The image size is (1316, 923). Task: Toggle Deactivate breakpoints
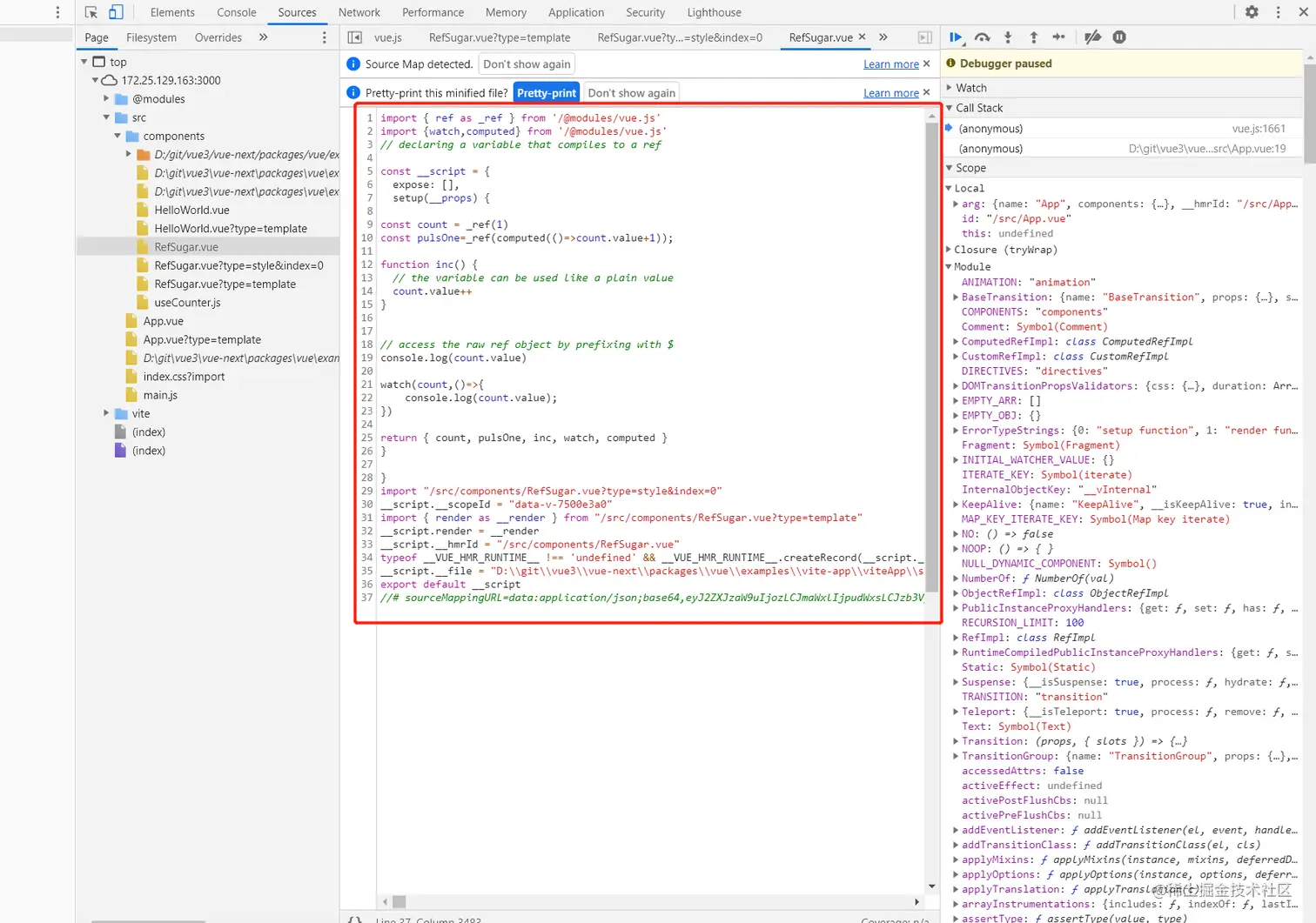tap(1092, 37)
